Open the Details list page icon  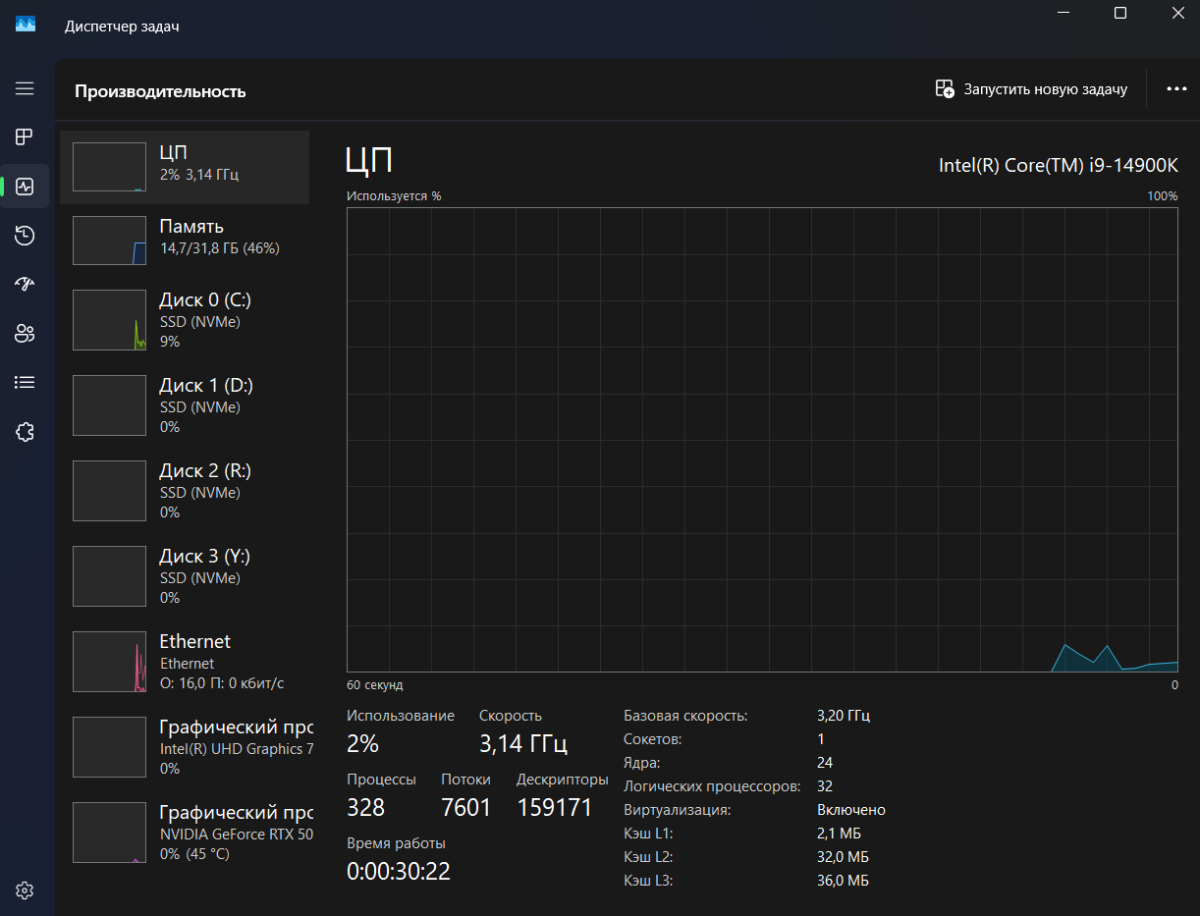(25, 382)
